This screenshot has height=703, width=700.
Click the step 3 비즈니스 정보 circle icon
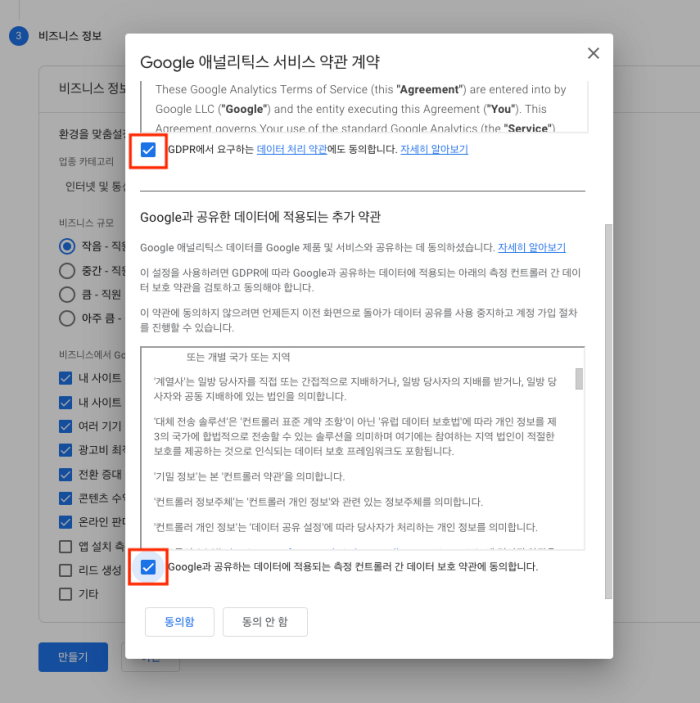[18, 36]
